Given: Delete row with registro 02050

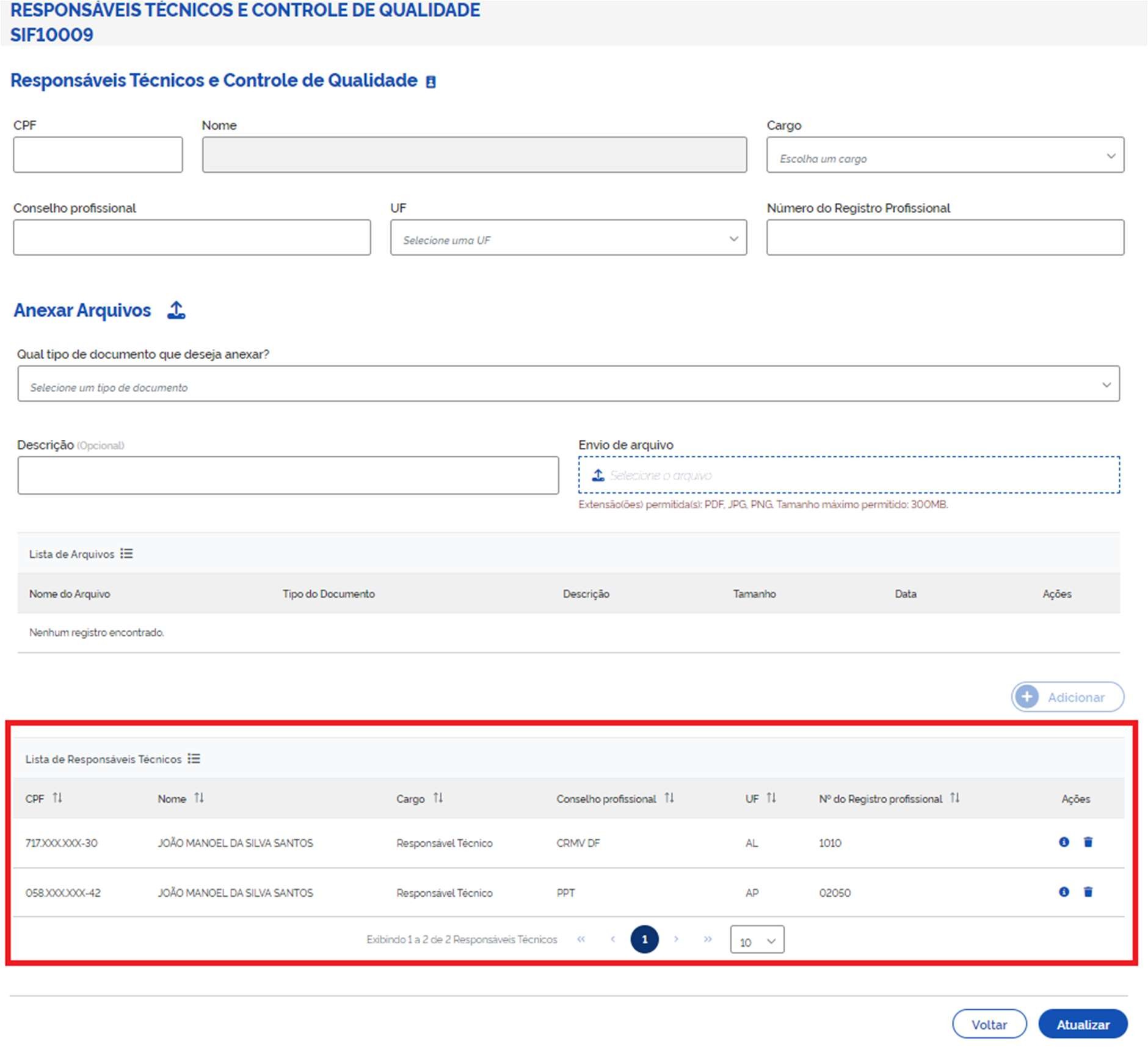Looking at the screenshot, I should point(1088,892).
